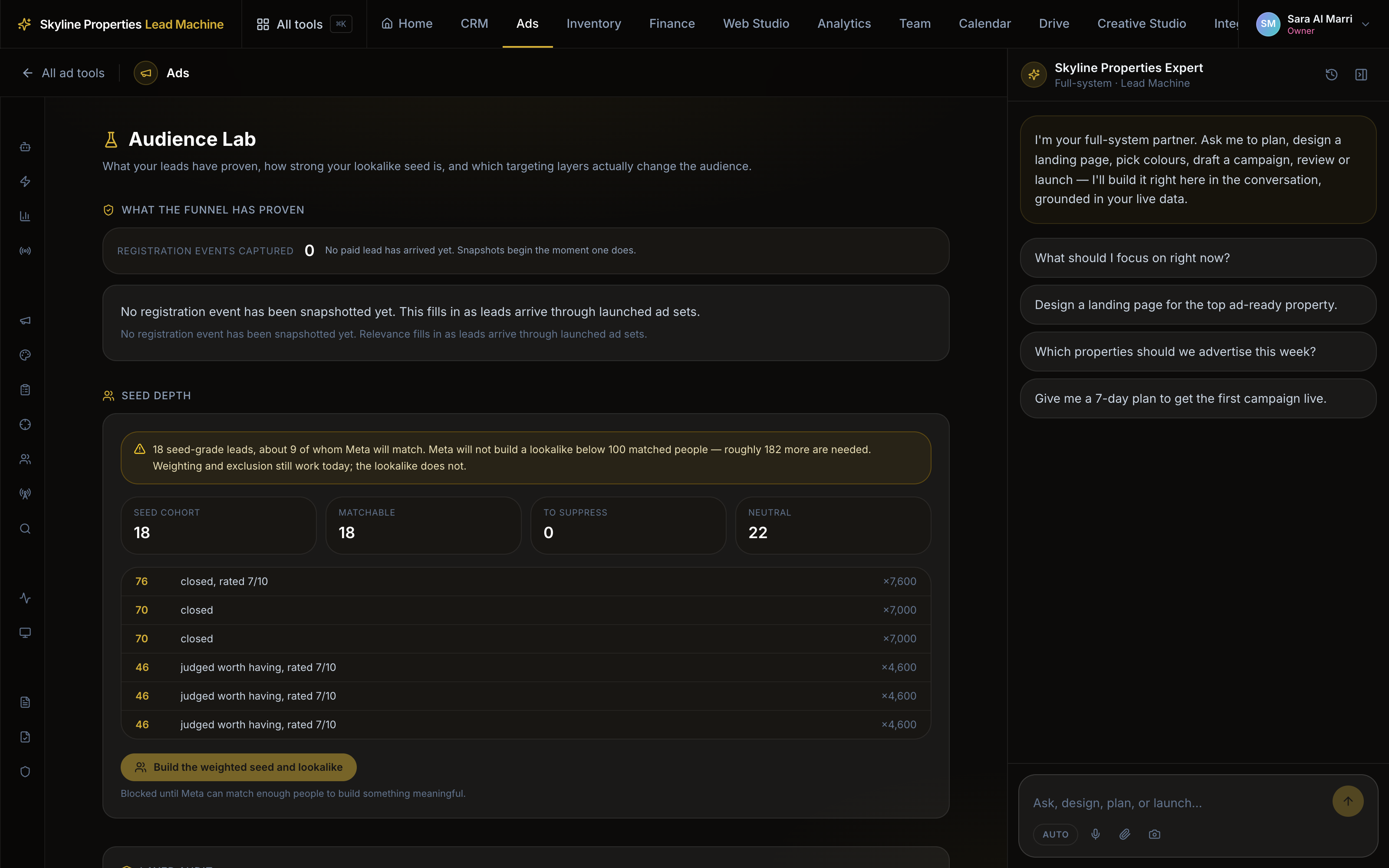The height and width of the screenshot is (868, 1389).
Task: Click the megaphone sidebar icon
Action: coord(25,320)
